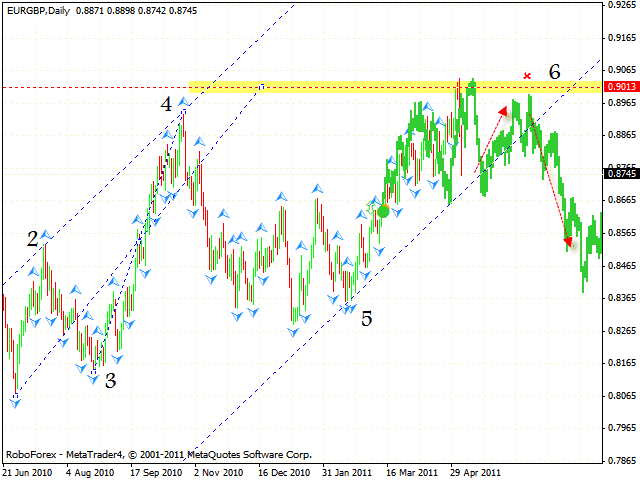This screenshot has width=640, height=480.
Task: Select the blue fractal arrow above peak 4
Action: click(185, 102)
